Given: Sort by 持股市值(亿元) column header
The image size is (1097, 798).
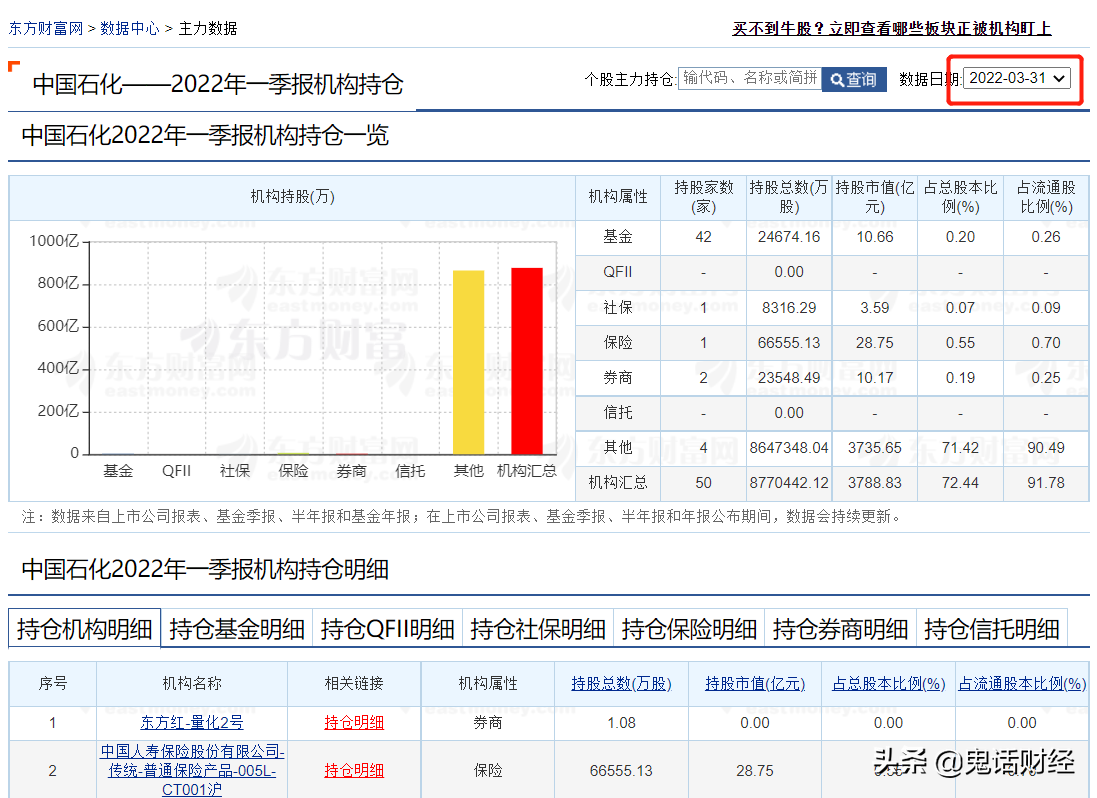Looking at the screenshot, I should point(755,683).
